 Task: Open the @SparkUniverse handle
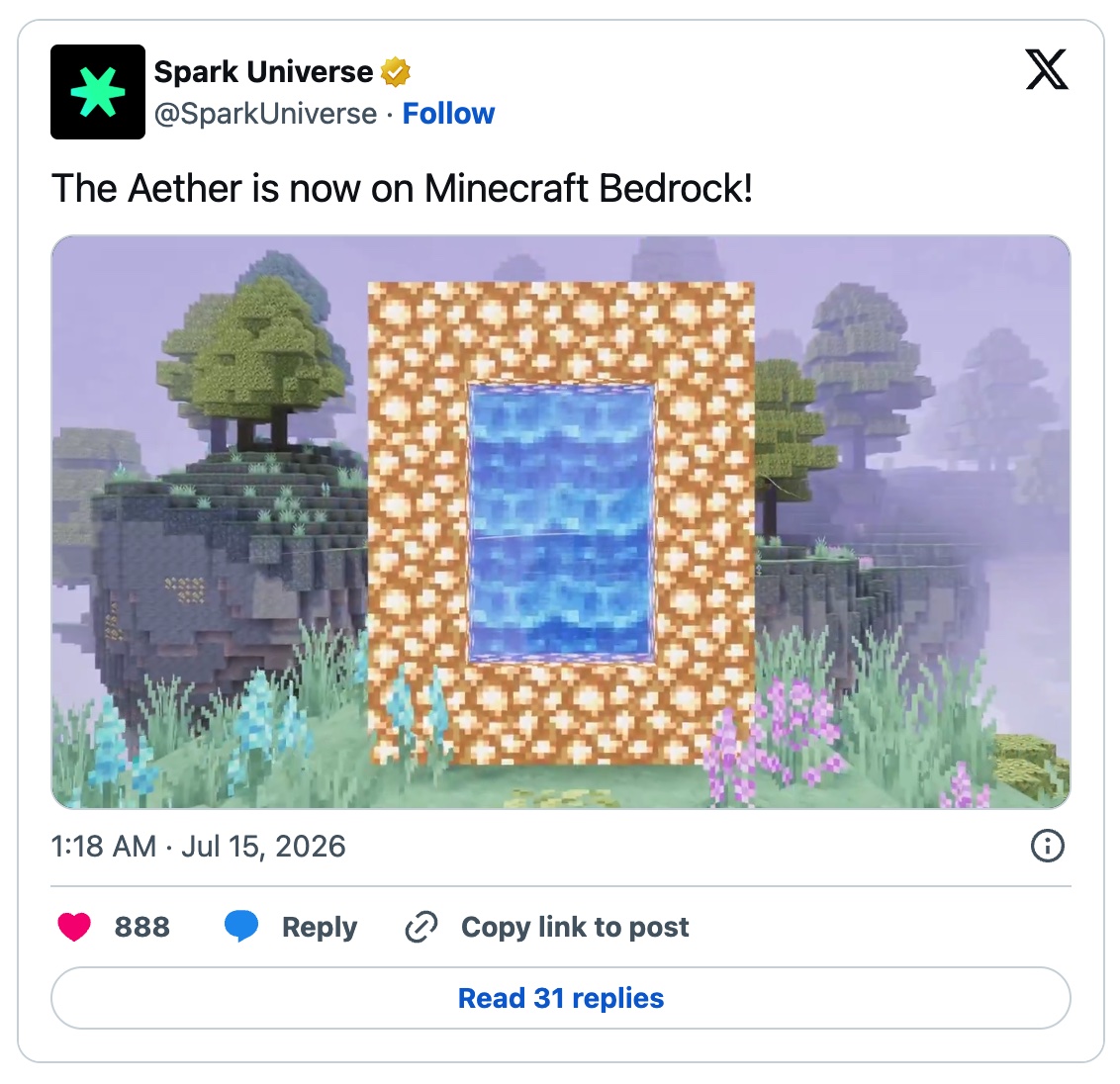[x=266, y=114]
